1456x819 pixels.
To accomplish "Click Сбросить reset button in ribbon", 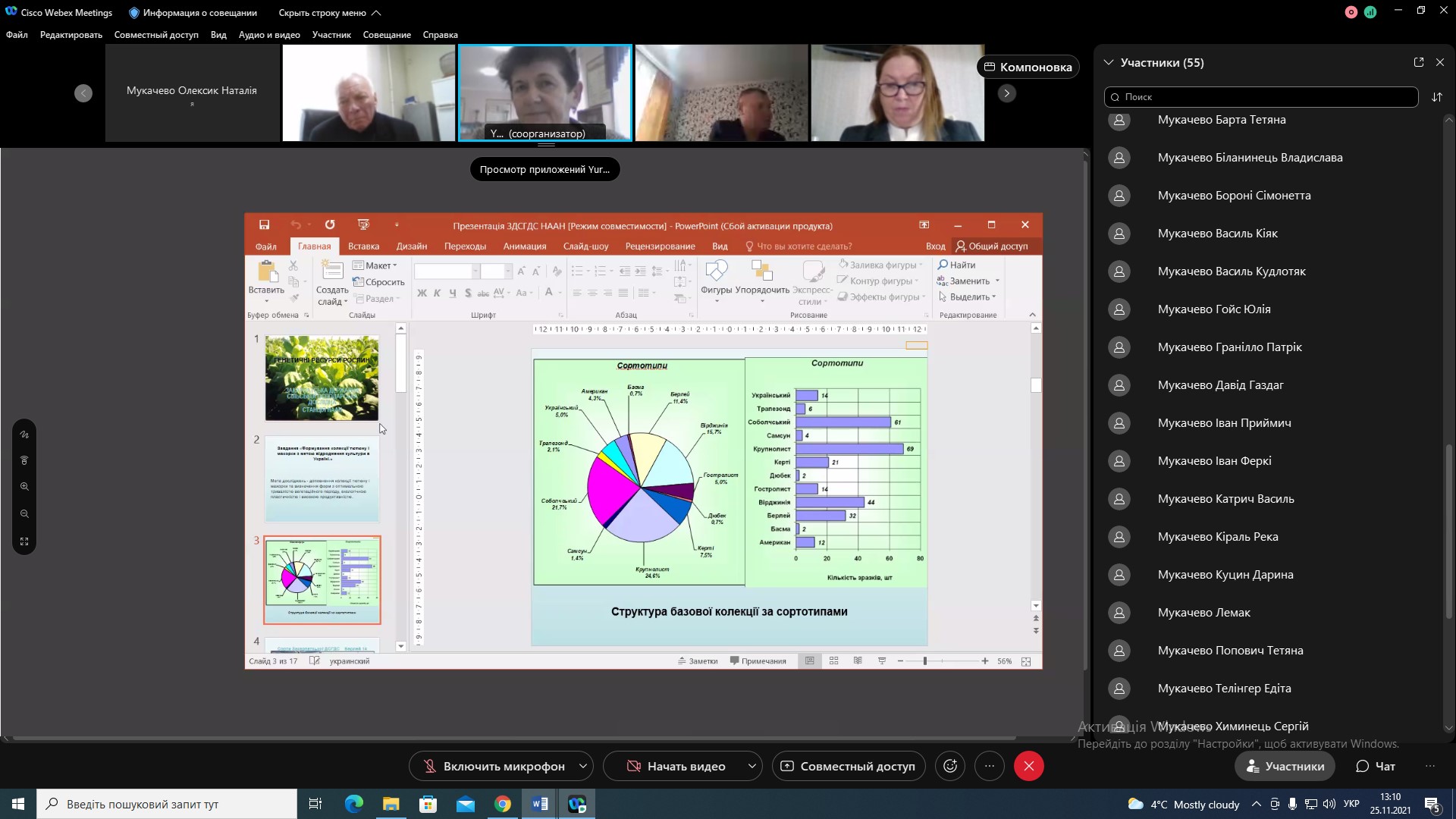I will click(x=378, y=282).
